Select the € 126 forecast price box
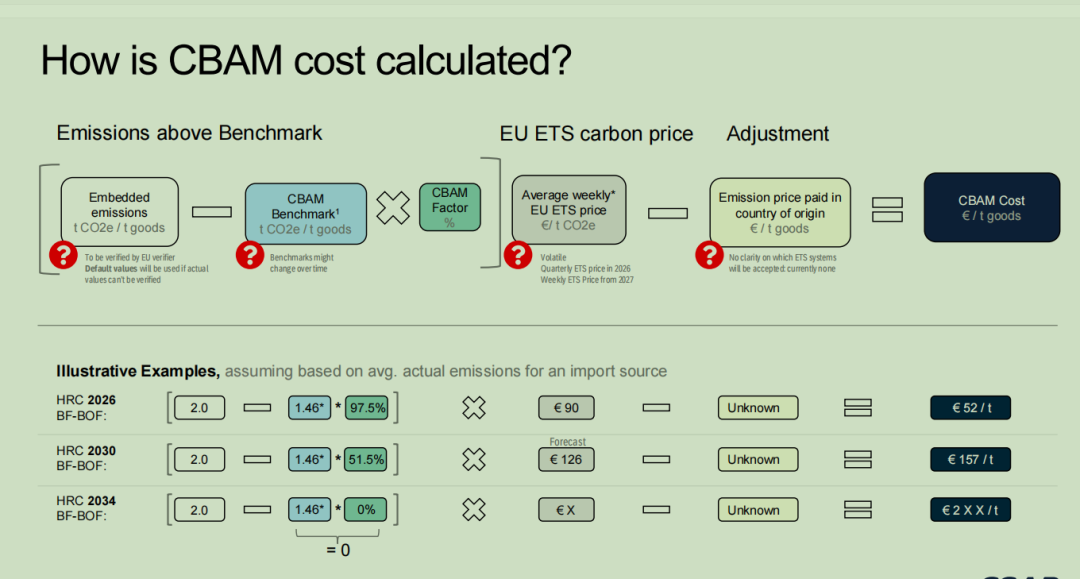The image size is (1080, 579). click(x=566, y=460)
